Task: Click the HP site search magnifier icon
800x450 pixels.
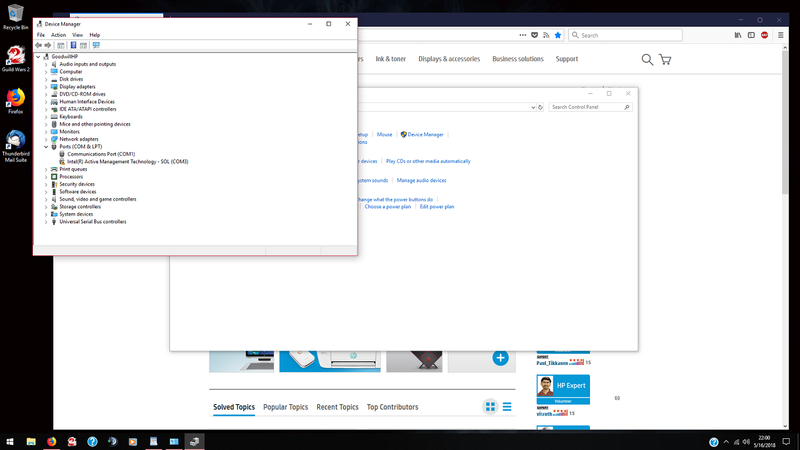Action: tap(647, 59)
